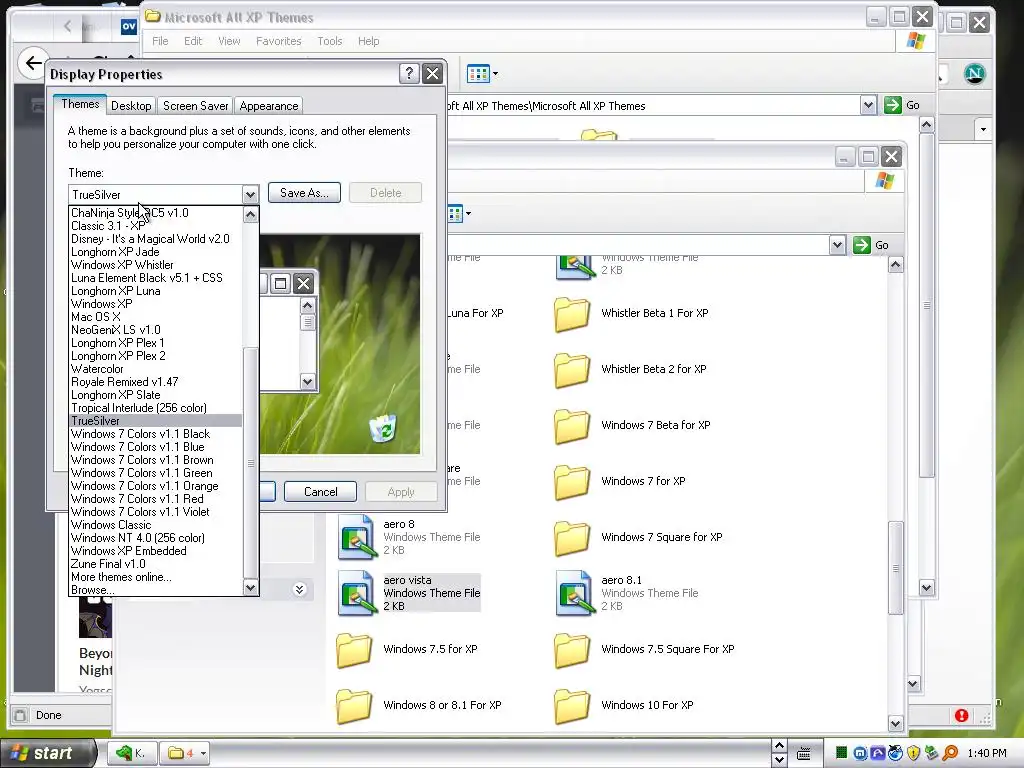This screenshot has height=768, width=1024.
Task: Expand the double-chevron task pane section
Action: click(299, 590)
